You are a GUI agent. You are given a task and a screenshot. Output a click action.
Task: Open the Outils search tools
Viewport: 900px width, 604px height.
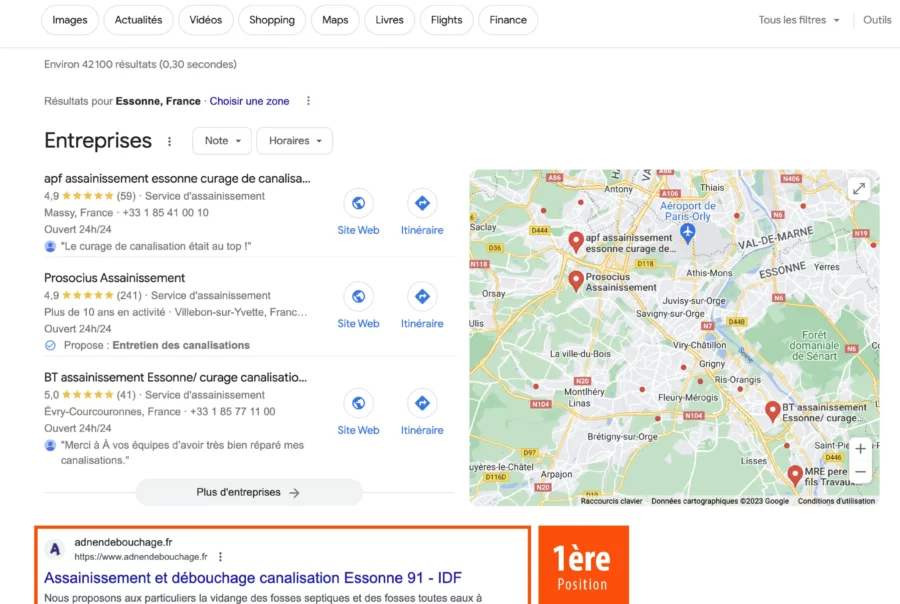tap(877, 20)
